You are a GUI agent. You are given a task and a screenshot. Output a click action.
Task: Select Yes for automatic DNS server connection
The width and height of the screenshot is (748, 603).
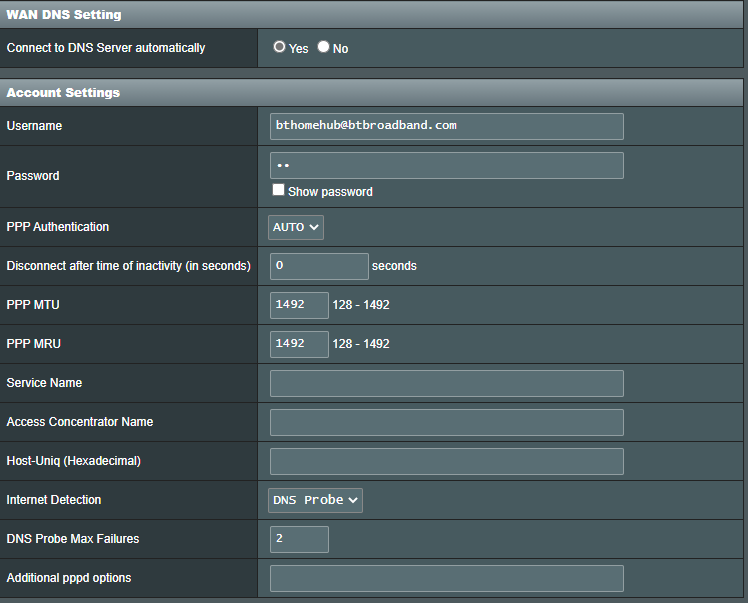point(279,47)
